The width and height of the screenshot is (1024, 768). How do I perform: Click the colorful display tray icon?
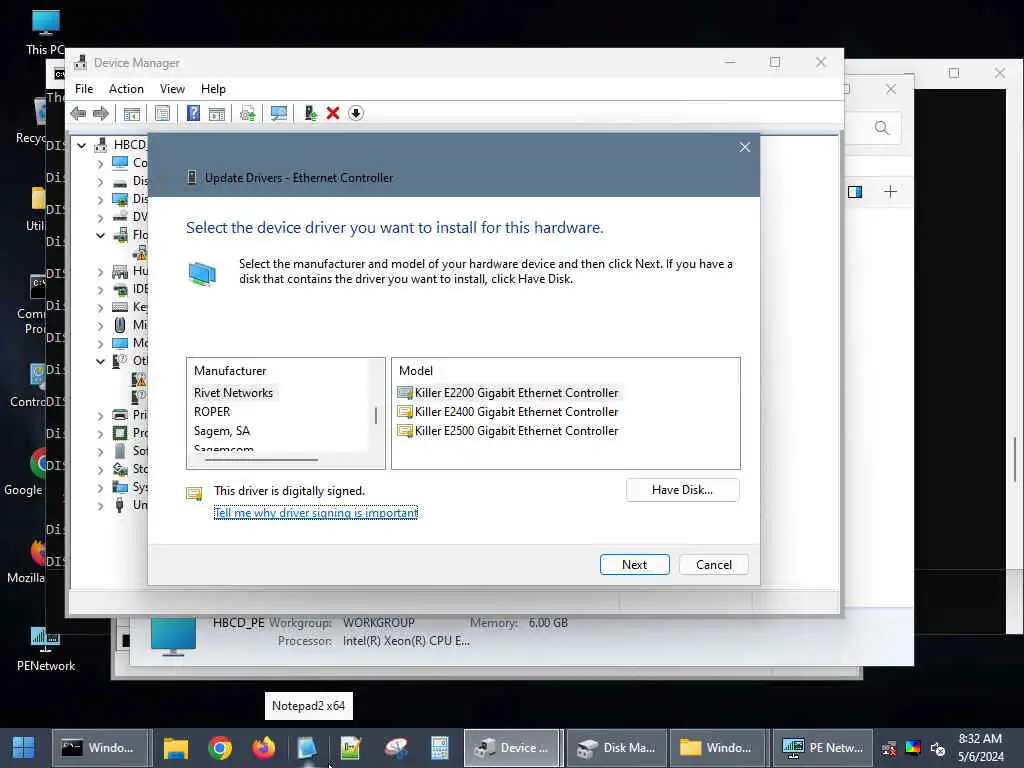(x=913, y=748)
